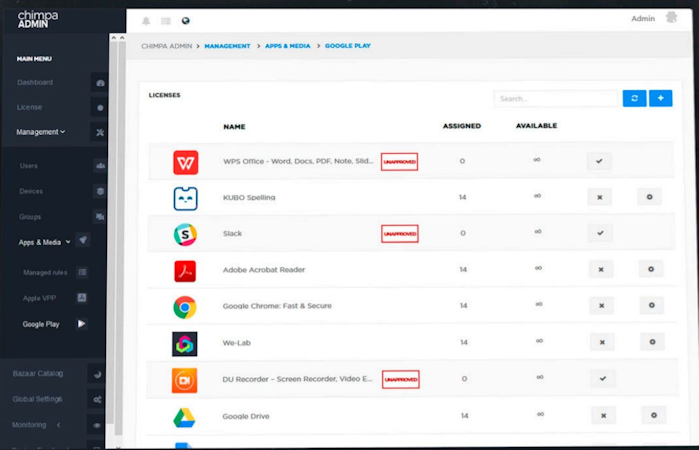Viewport: 699px width, 450px height.
Task: Approve WPS Office with the checkmark button
Action: [x=599, y=161]
